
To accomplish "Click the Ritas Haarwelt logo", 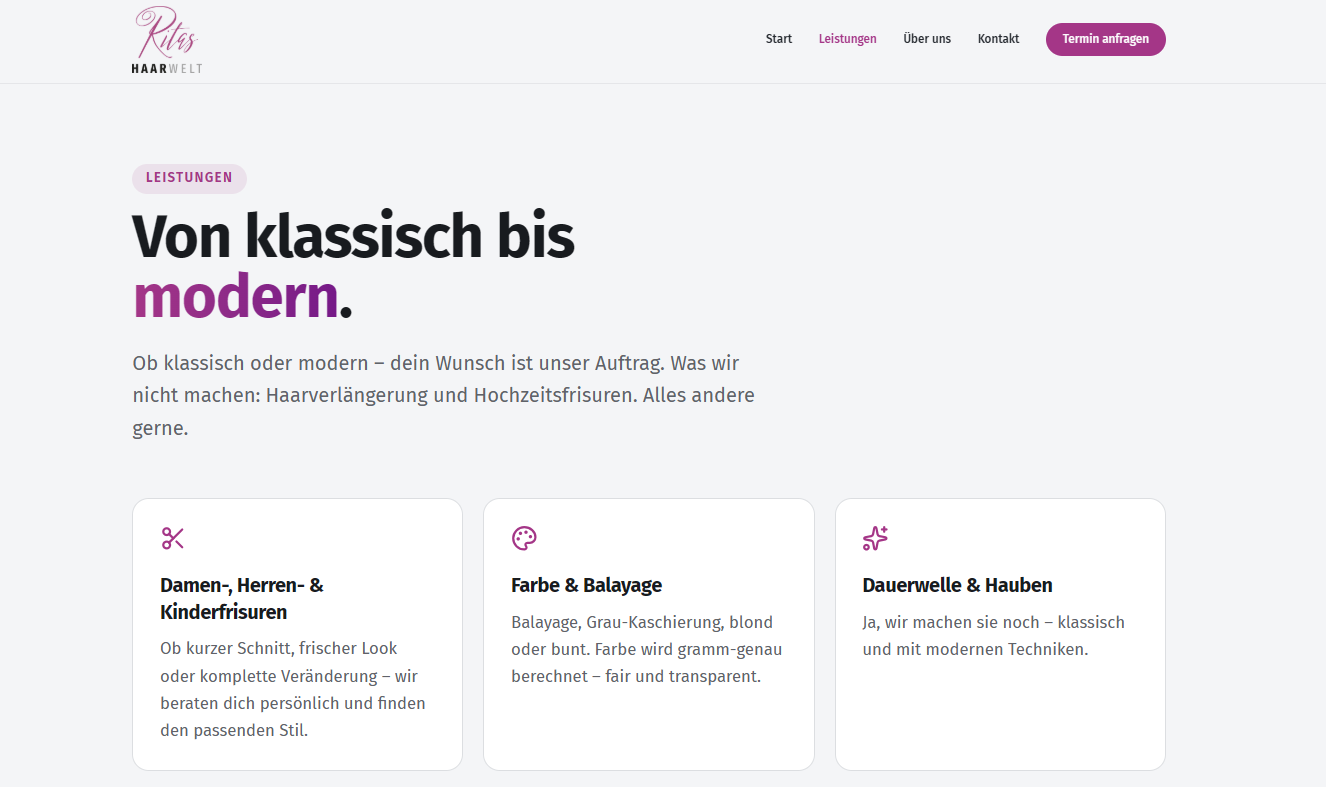I will [x=167, y=40].
